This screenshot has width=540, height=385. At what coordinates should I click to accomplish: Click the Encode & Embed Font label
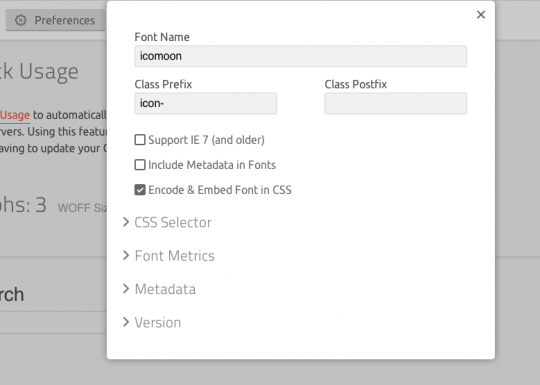220,190
